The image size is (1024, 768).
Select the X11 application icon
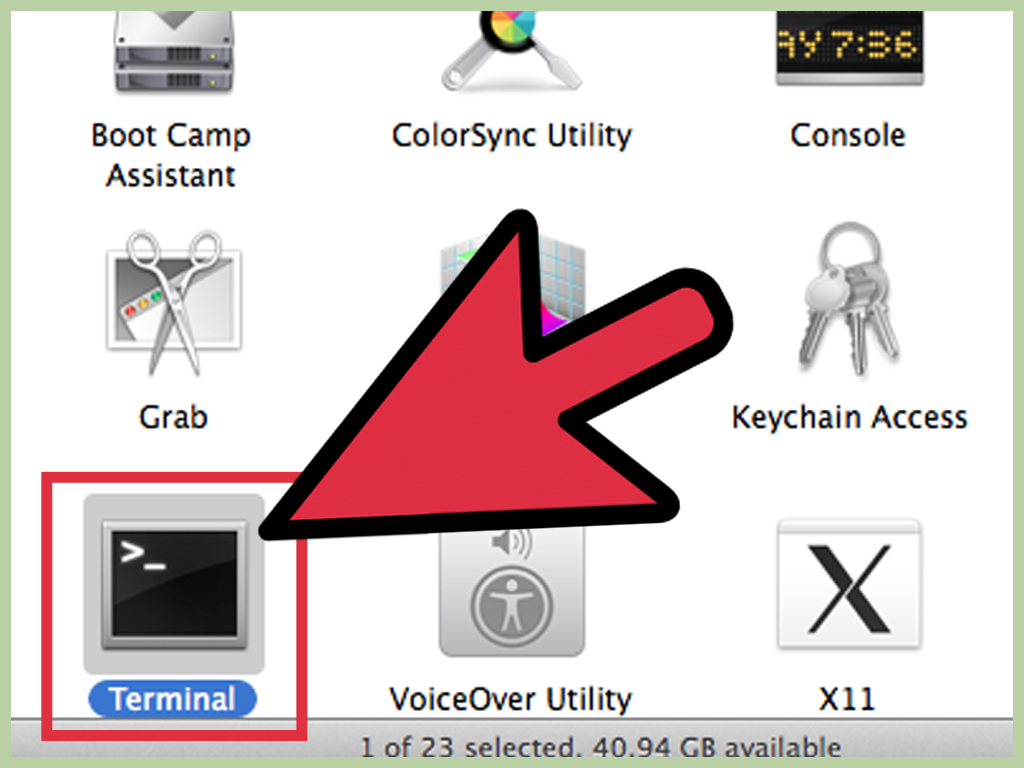849,585
